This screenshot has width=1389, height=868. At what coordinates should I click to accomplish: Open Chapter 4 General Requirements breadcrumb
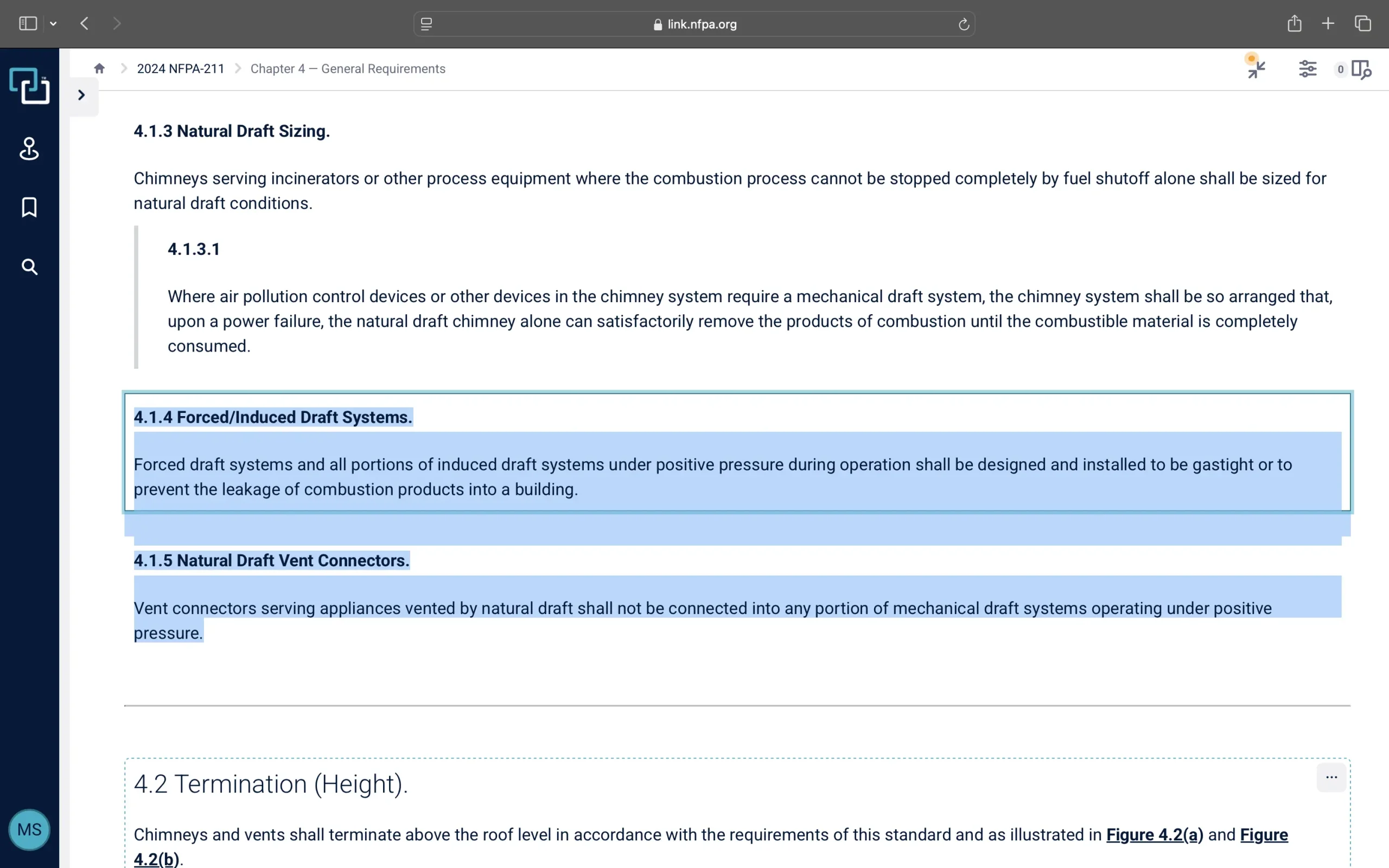[x=348, y=69]
